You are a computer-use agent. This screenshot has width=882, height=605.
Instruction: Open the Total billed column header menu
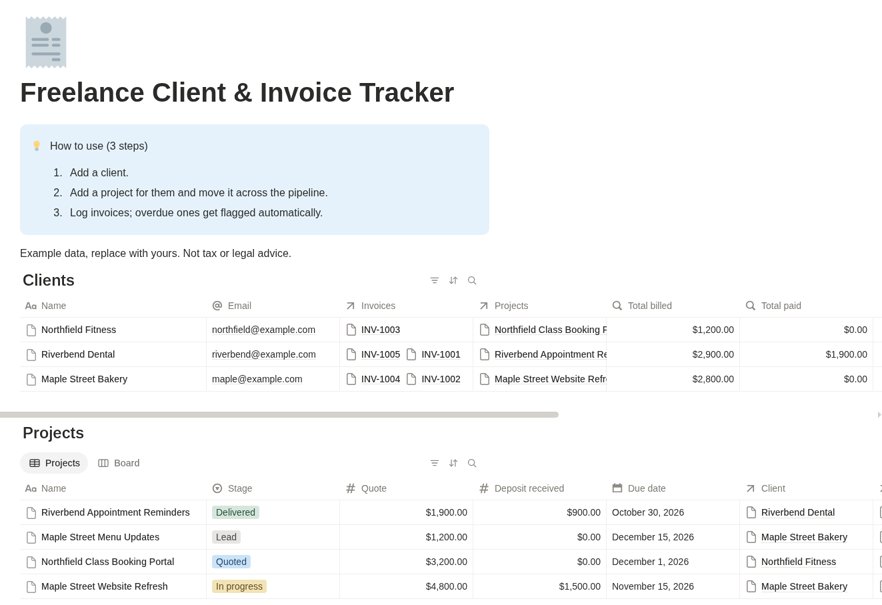(673, 305)
